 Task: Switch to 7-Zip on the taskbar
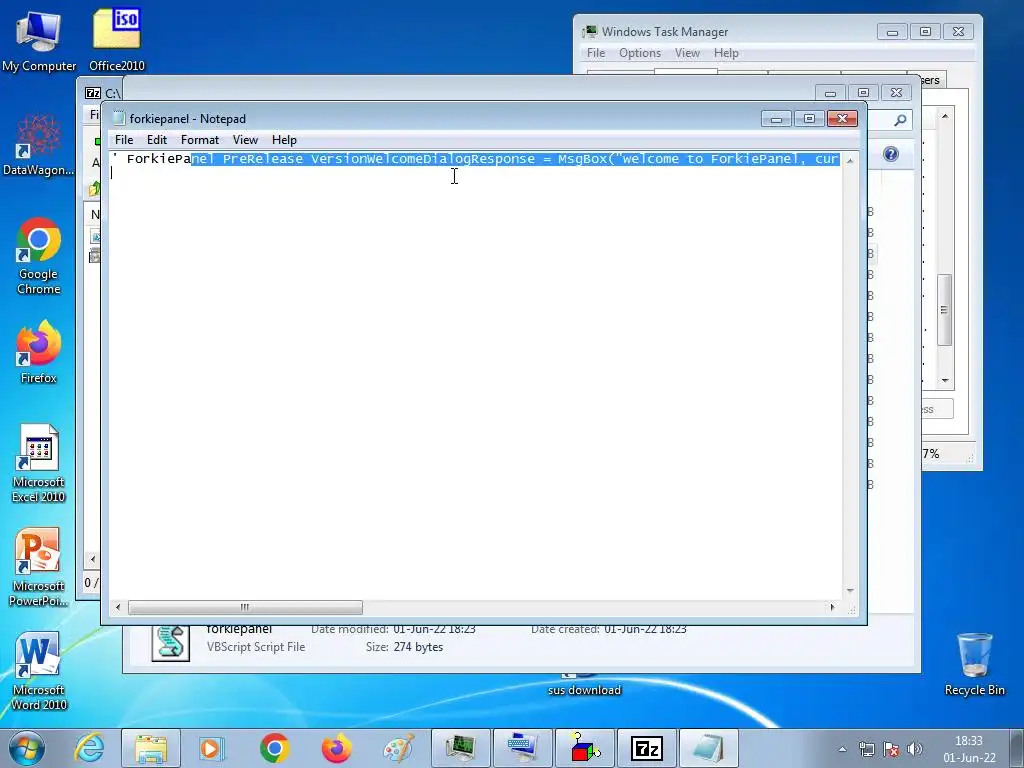(x=647, y=748)
